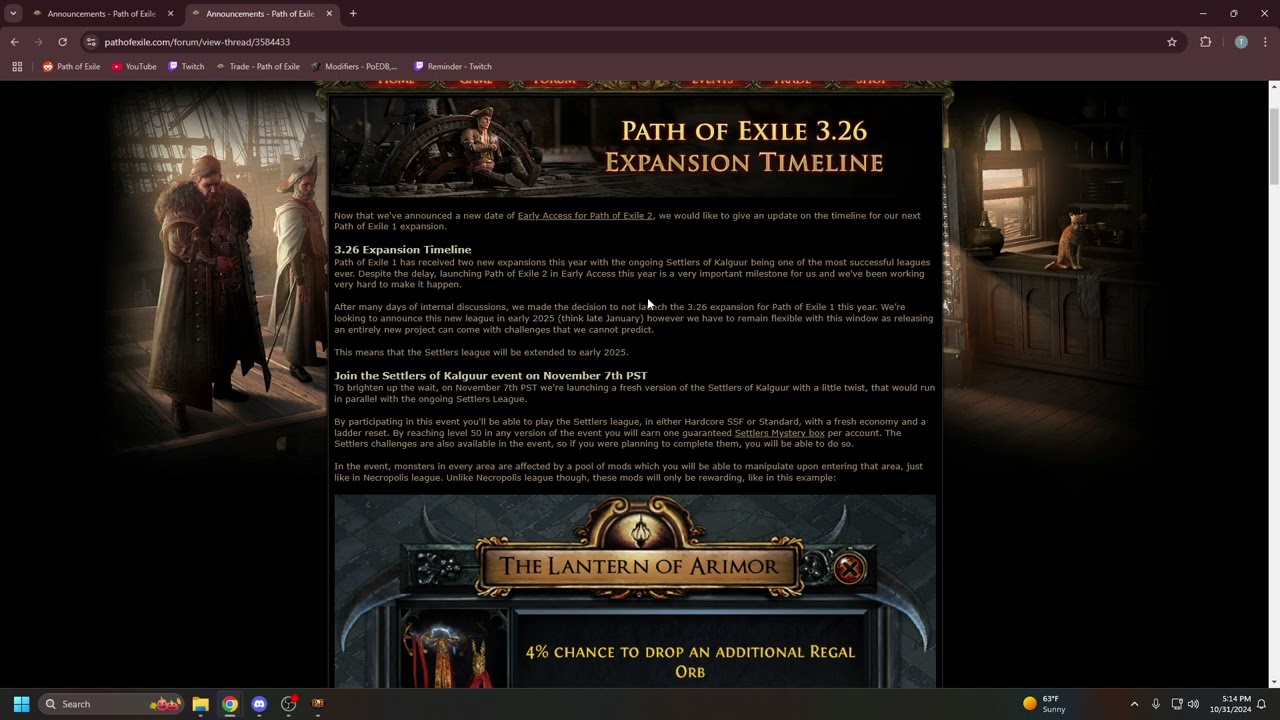Click the browser back arrow

point(14,42)
